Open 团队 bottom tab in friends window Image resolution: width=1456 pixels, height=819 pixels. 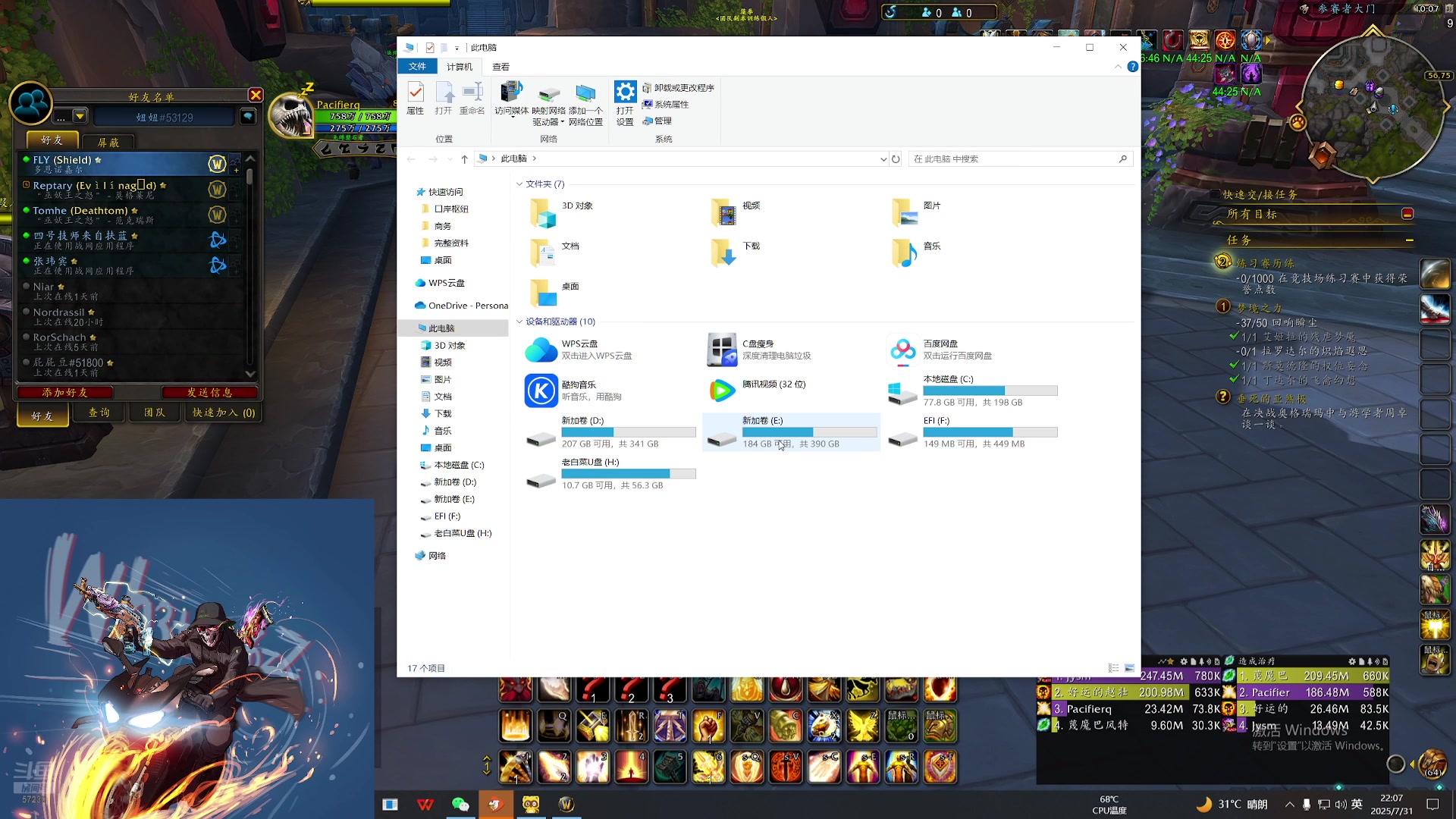click(154, 413)
